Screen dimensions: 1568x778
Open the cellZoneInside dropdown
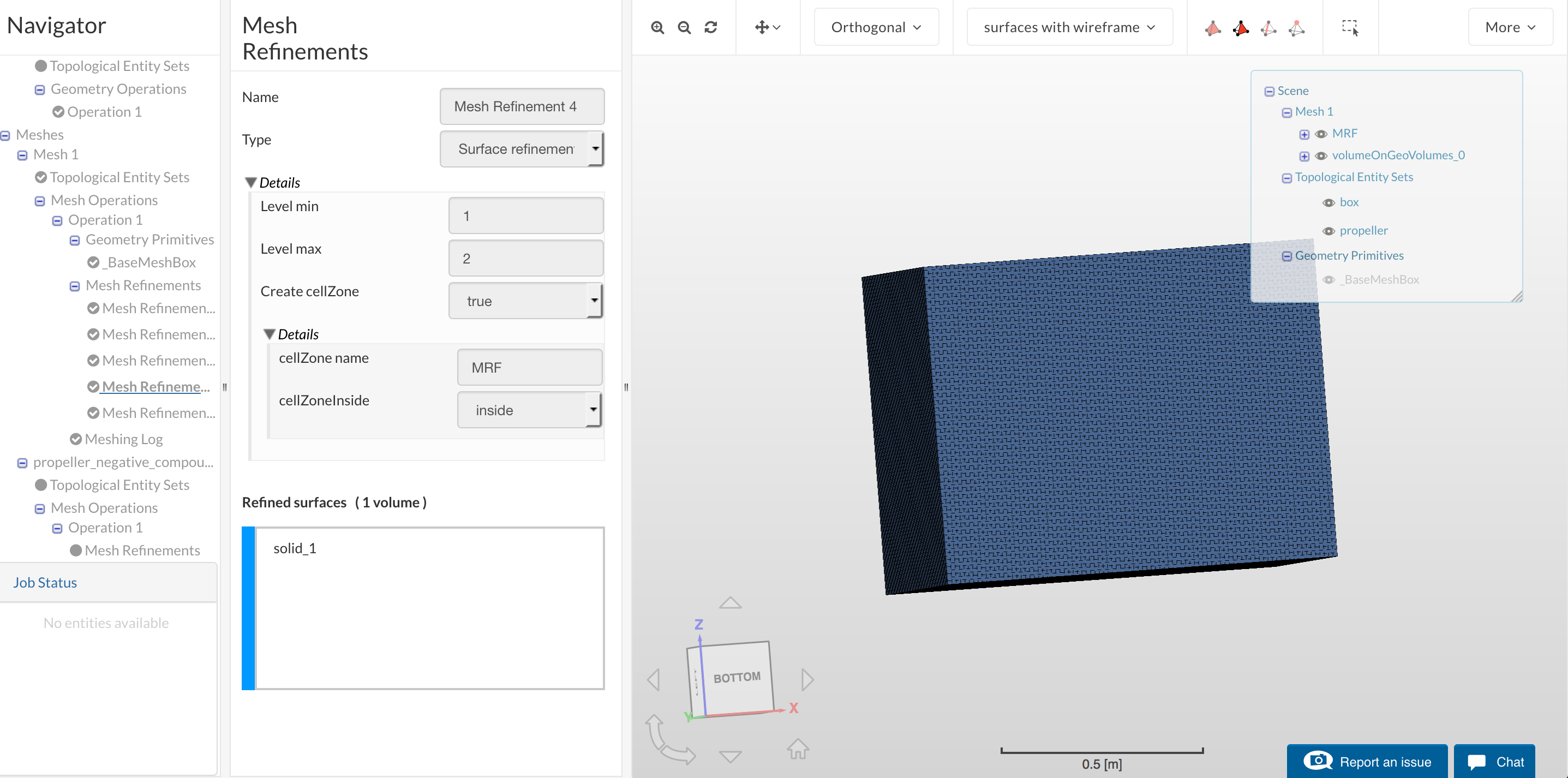[x=529, y=410]
